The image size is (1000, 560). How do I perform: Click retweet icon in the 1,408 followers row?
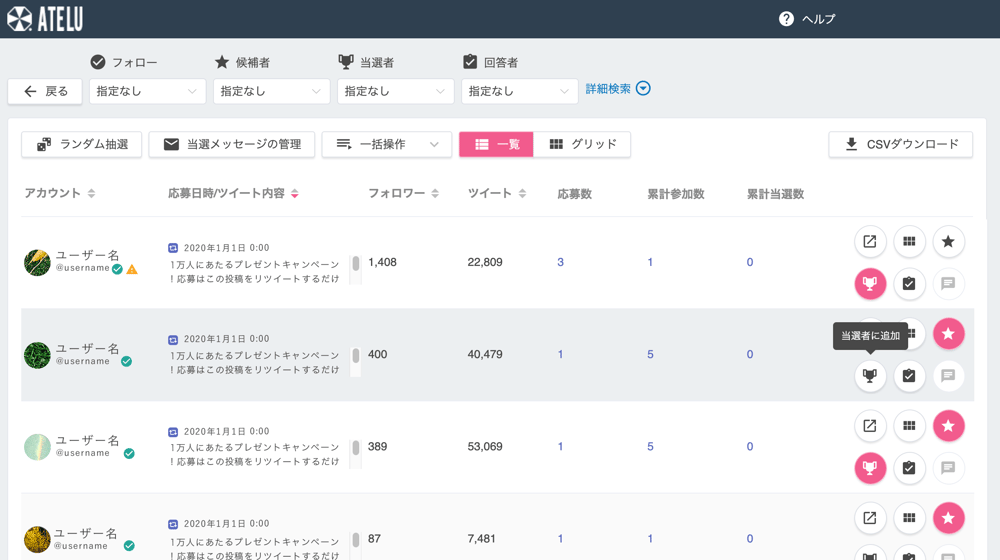tap(173, 247)
